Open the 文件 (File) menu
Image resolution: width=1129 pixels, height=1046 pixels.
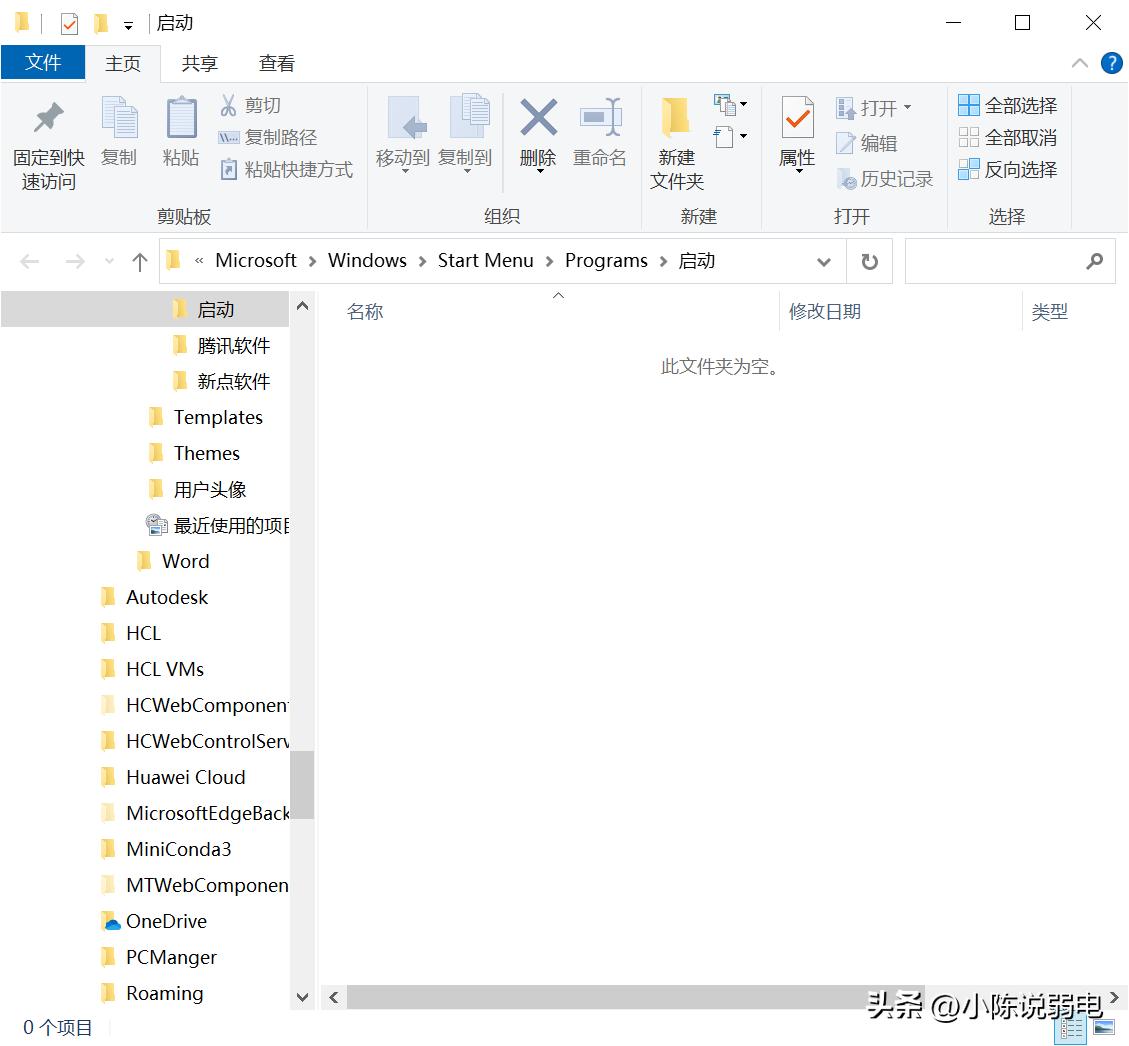[43, 62]
